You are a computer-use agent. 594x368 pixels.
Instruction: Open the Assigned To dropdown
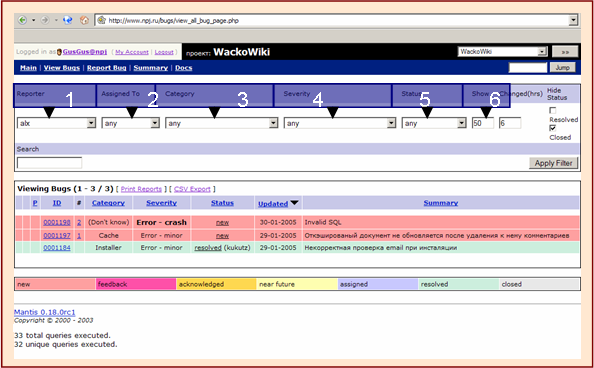coord(130,123)
